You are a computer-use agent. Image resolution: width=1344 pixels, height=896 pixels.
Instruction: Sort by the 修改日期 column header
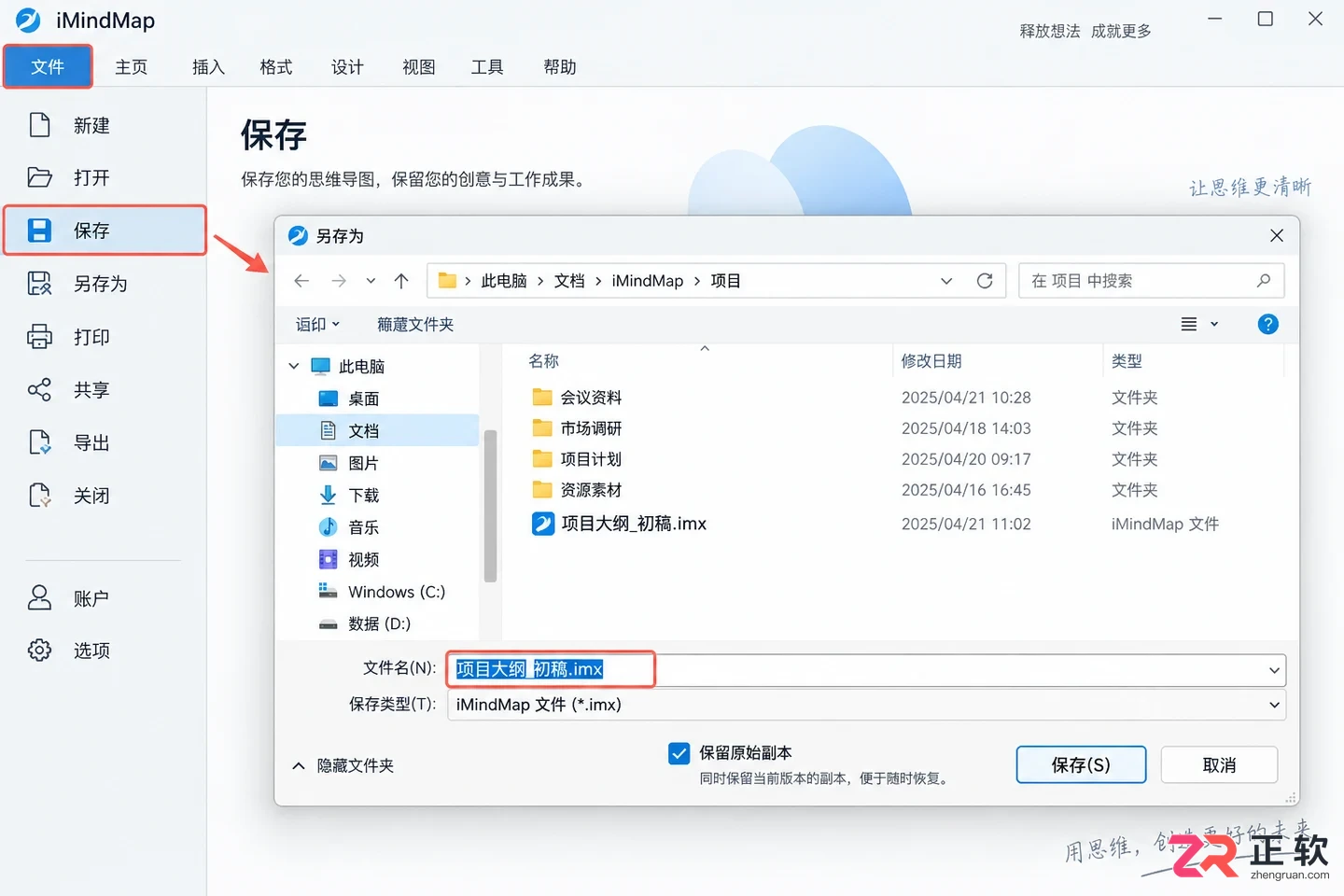tap(931, 360)
